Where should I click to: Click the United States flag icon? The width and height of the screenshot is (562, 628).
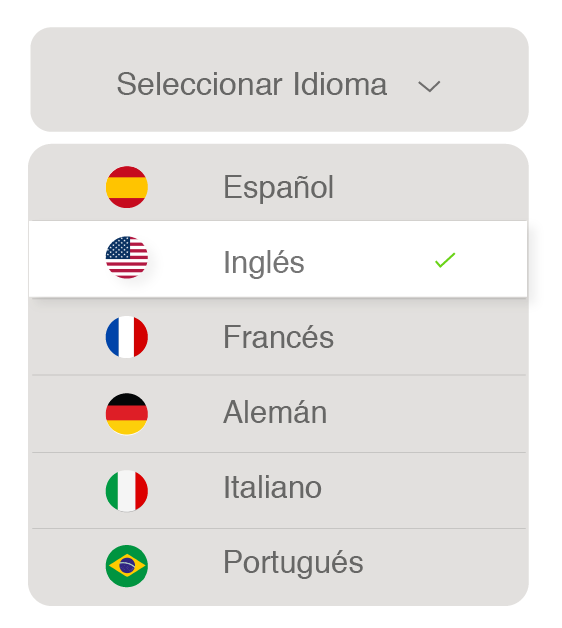pos(127,258)
